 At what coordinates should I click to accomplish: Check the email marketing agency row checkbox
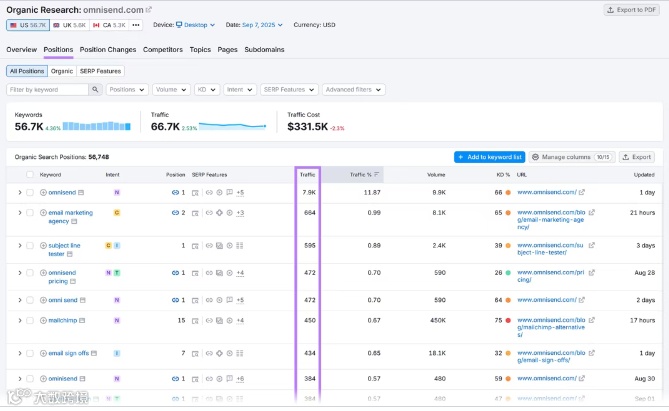pyautogui.click(x=29, y=213)
